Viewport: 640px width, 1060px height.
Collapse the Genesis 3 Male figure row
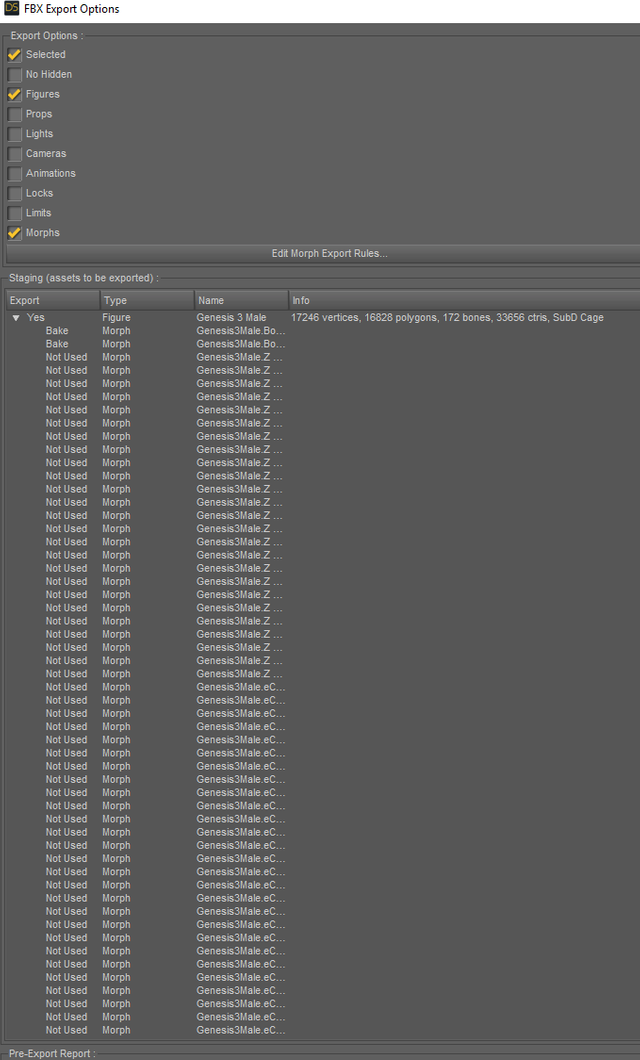tap(16, 318)
